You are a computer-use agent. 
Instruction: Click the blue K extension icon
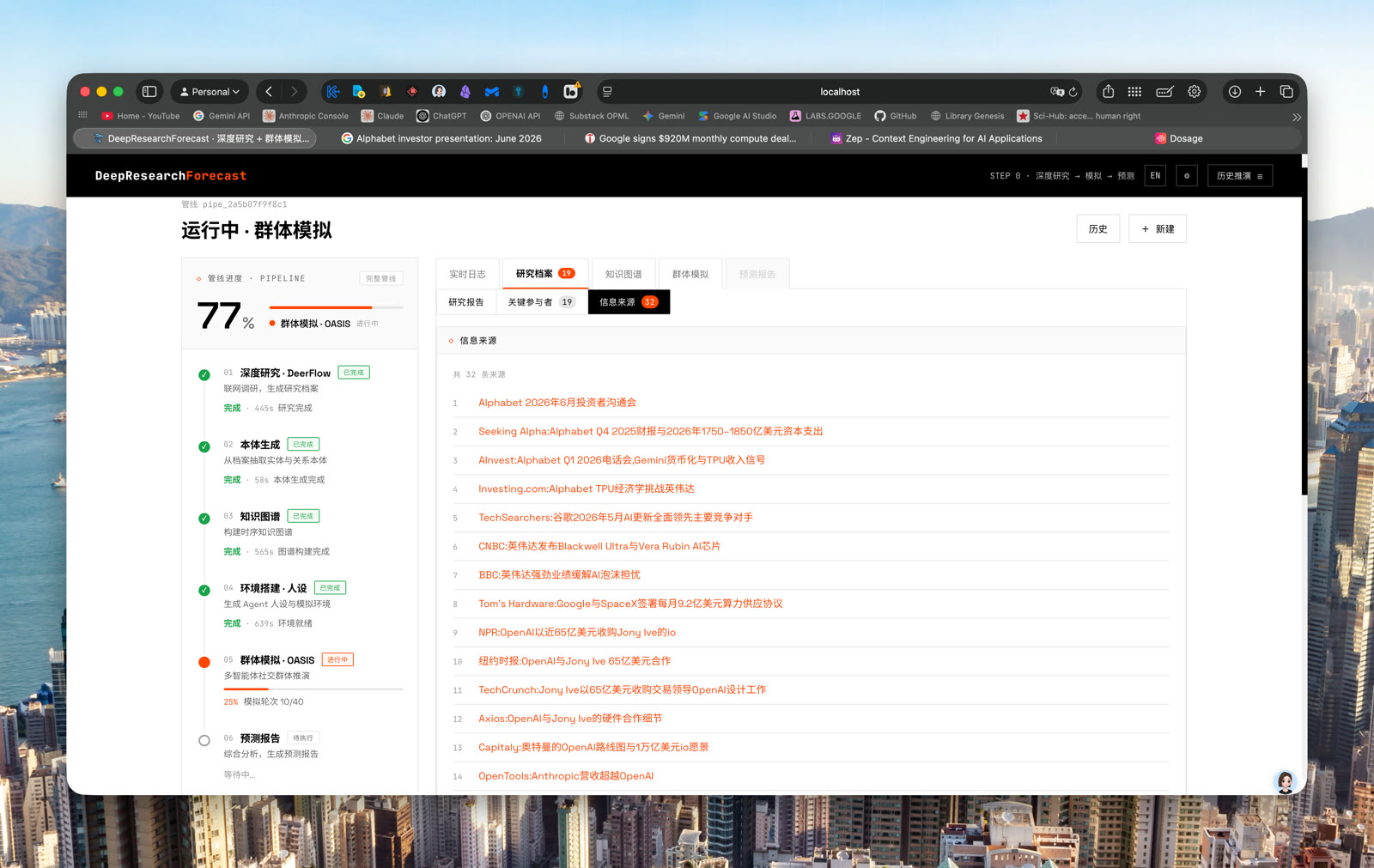333,91
